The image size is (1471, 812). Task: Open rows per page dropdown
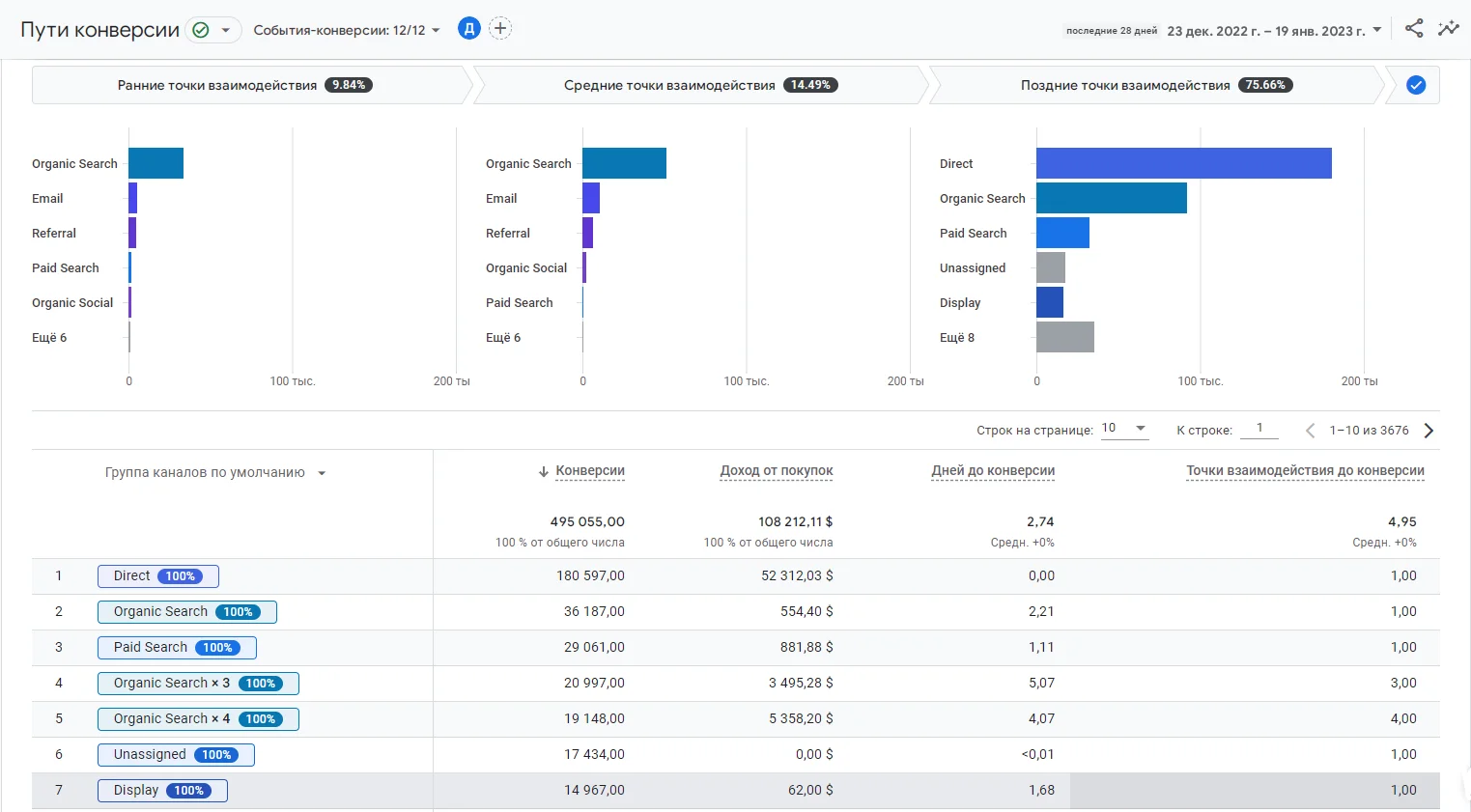1125,429
